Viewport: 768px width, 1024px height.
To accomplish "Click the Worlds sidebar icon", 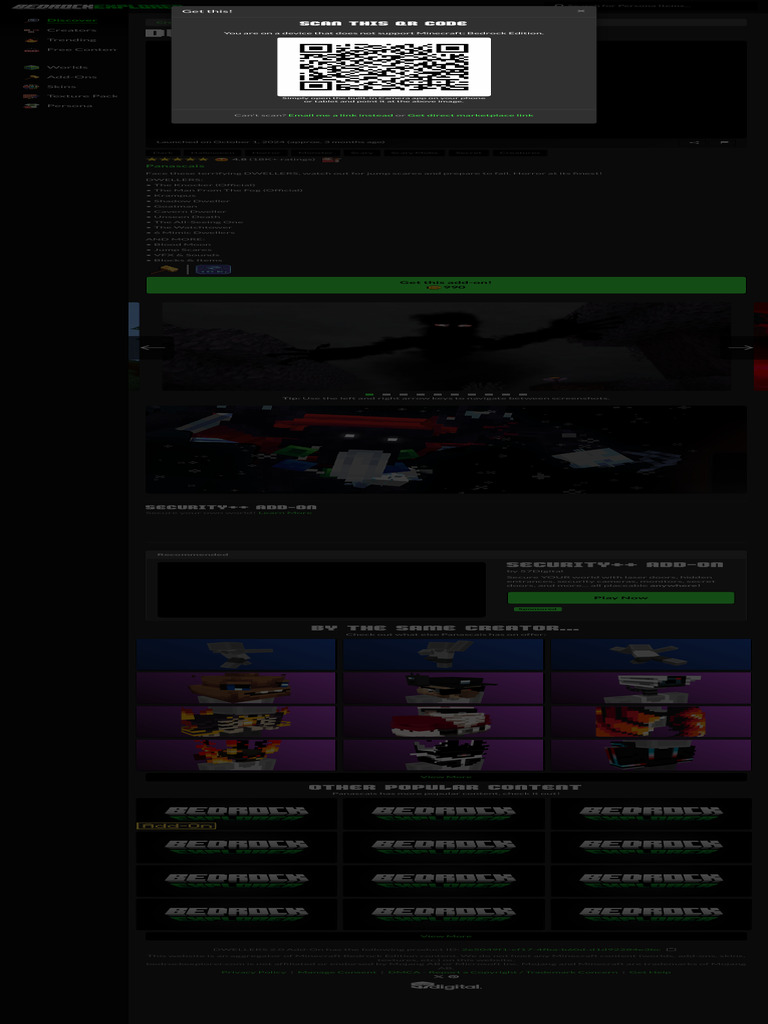I will [31, 67].
